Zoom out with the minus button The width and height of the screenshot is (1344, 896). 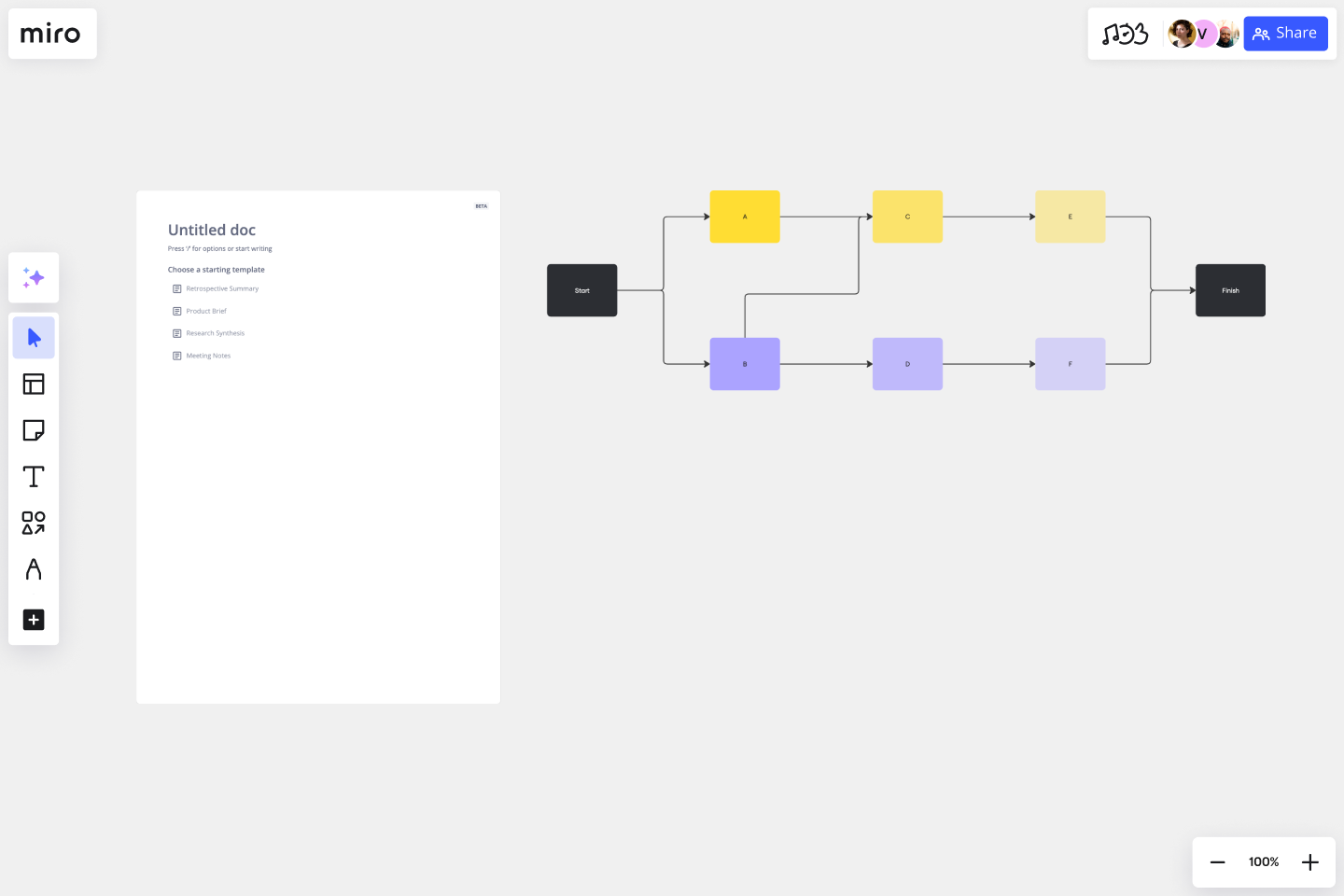pos(1217,862)
